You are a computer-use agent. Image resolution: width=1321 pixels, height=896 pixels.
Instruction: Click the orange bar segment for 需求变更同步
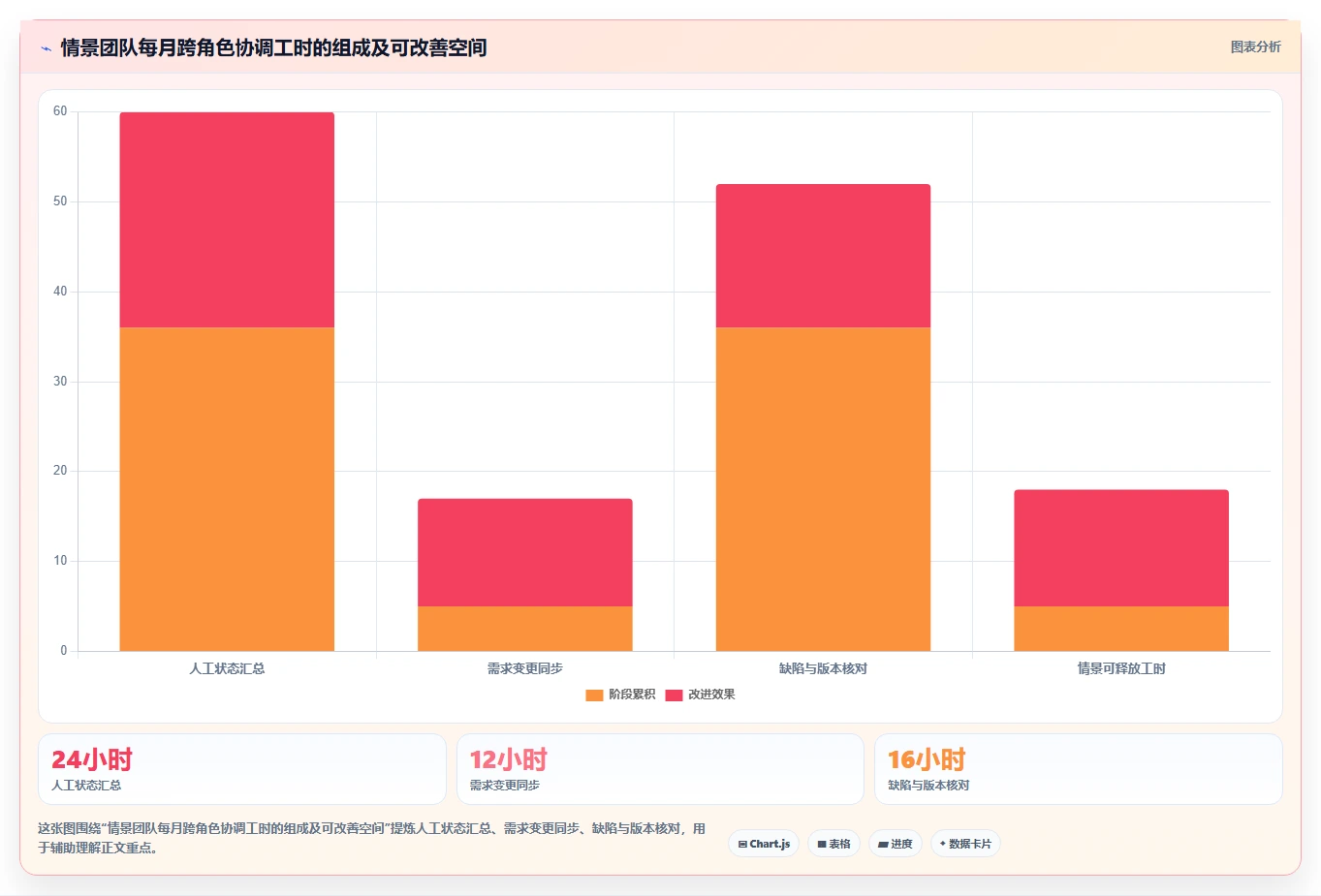(525, 629)
